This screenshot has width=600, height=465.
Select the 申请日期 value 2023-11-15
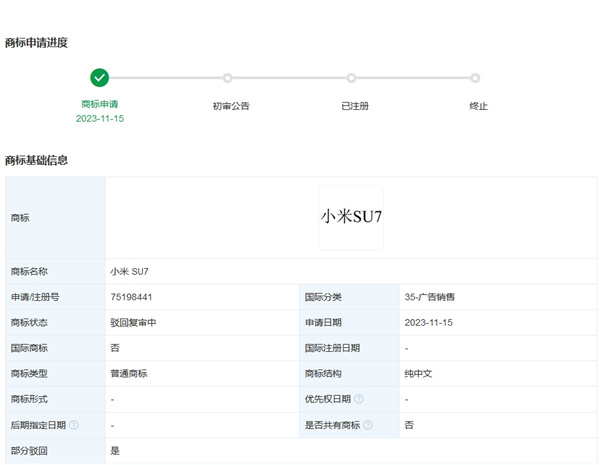pos(429,323)
